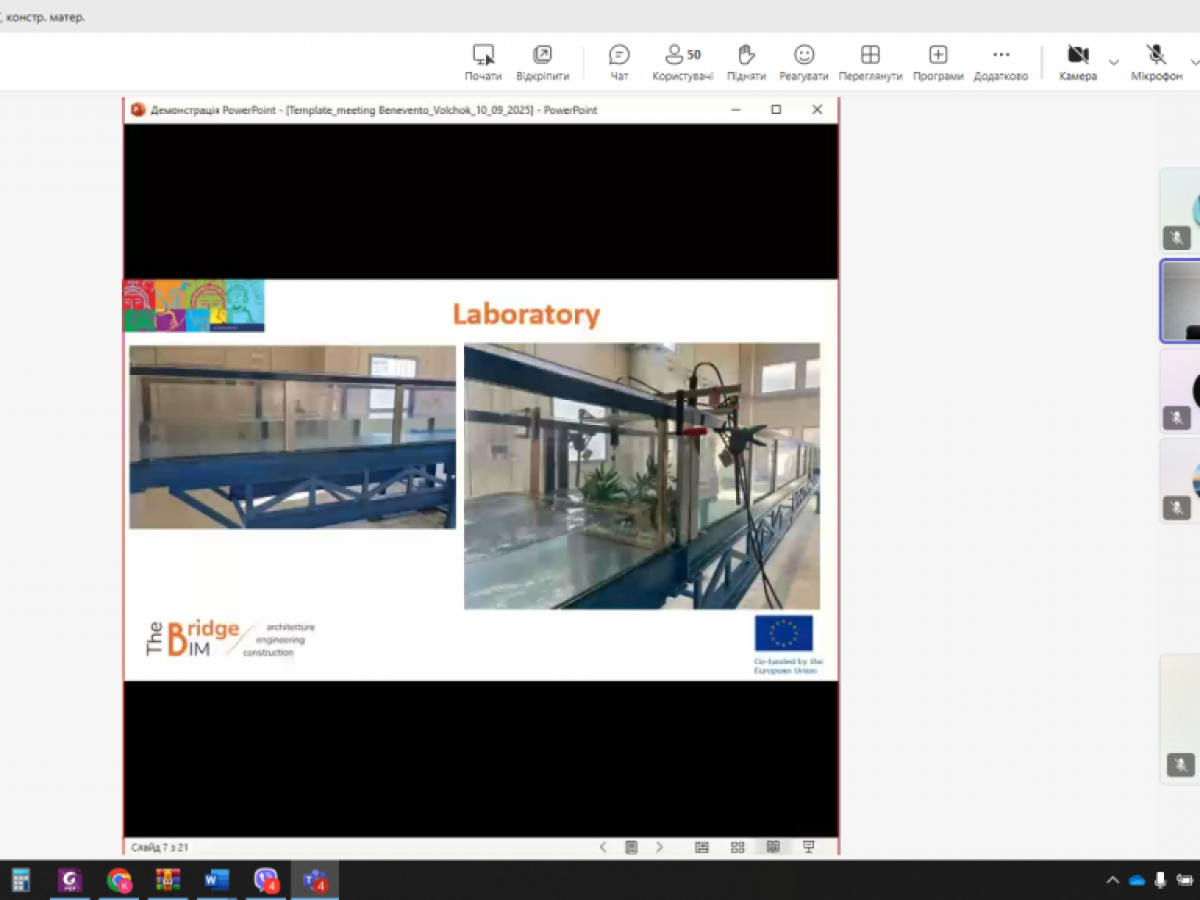
Task: Raise hand in the meeting
Action: point(746,62)
